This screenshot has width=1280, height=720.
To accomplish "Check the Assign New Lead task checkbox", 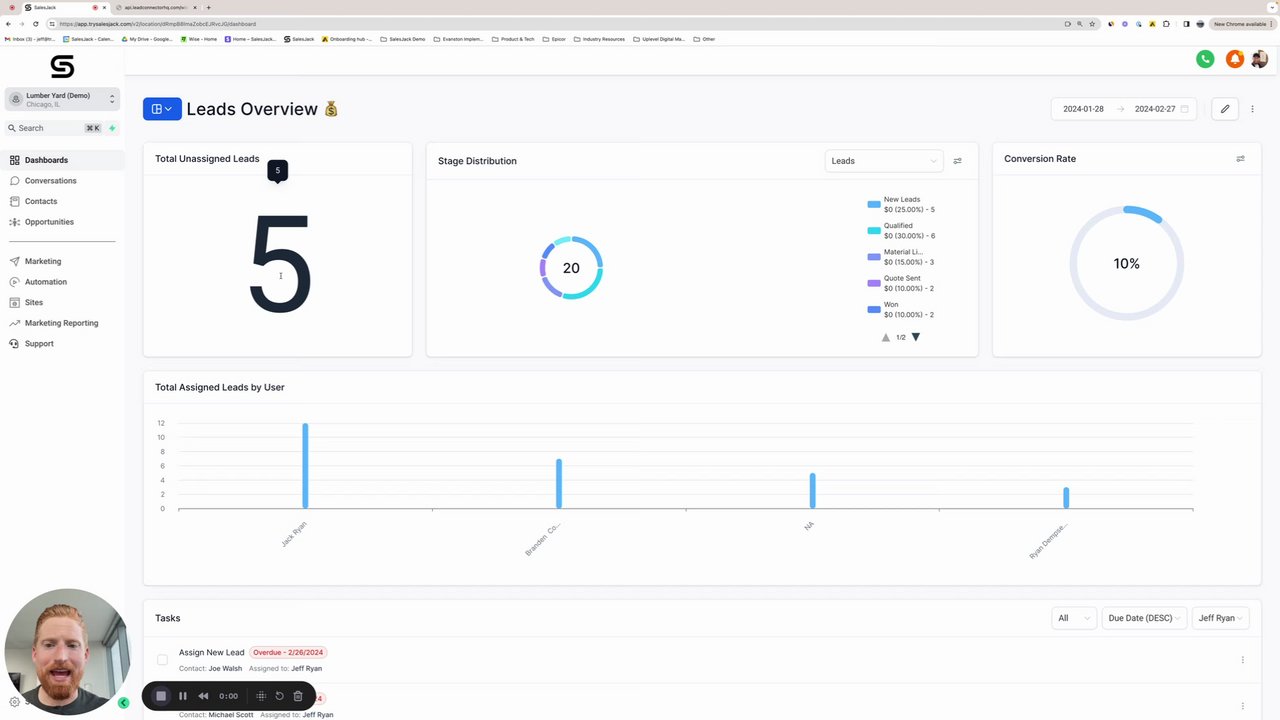I will coord(162,660).
